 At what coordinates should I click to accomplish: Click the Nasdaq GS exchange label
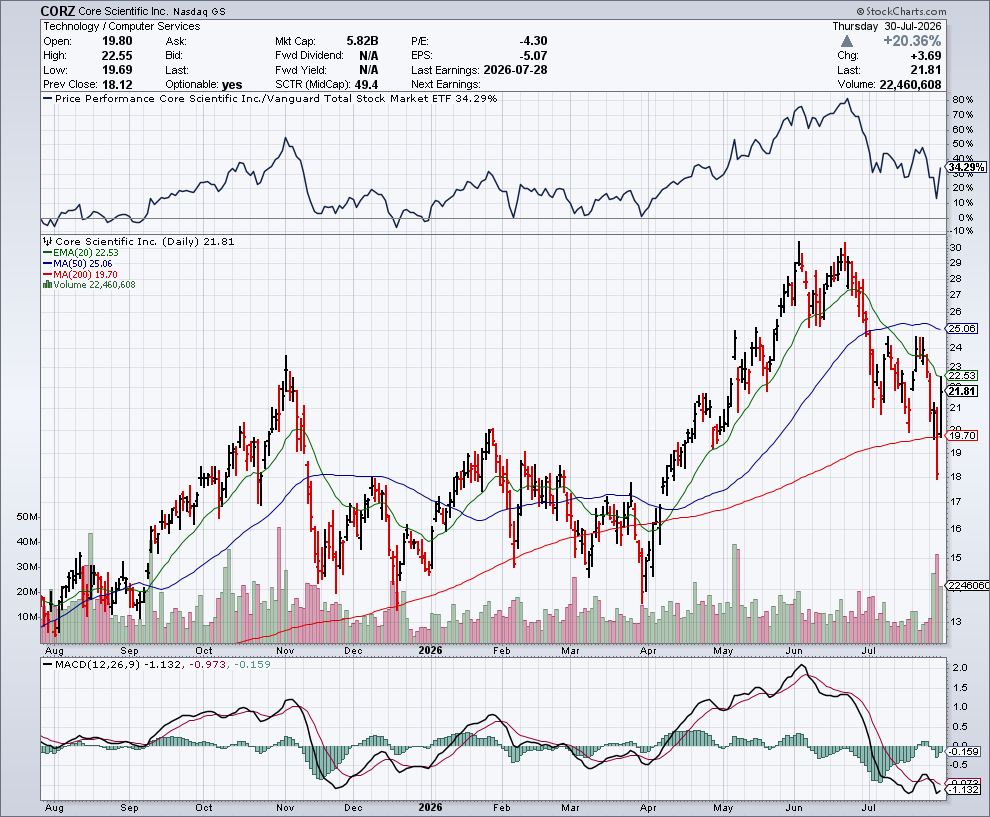point(199,12)
